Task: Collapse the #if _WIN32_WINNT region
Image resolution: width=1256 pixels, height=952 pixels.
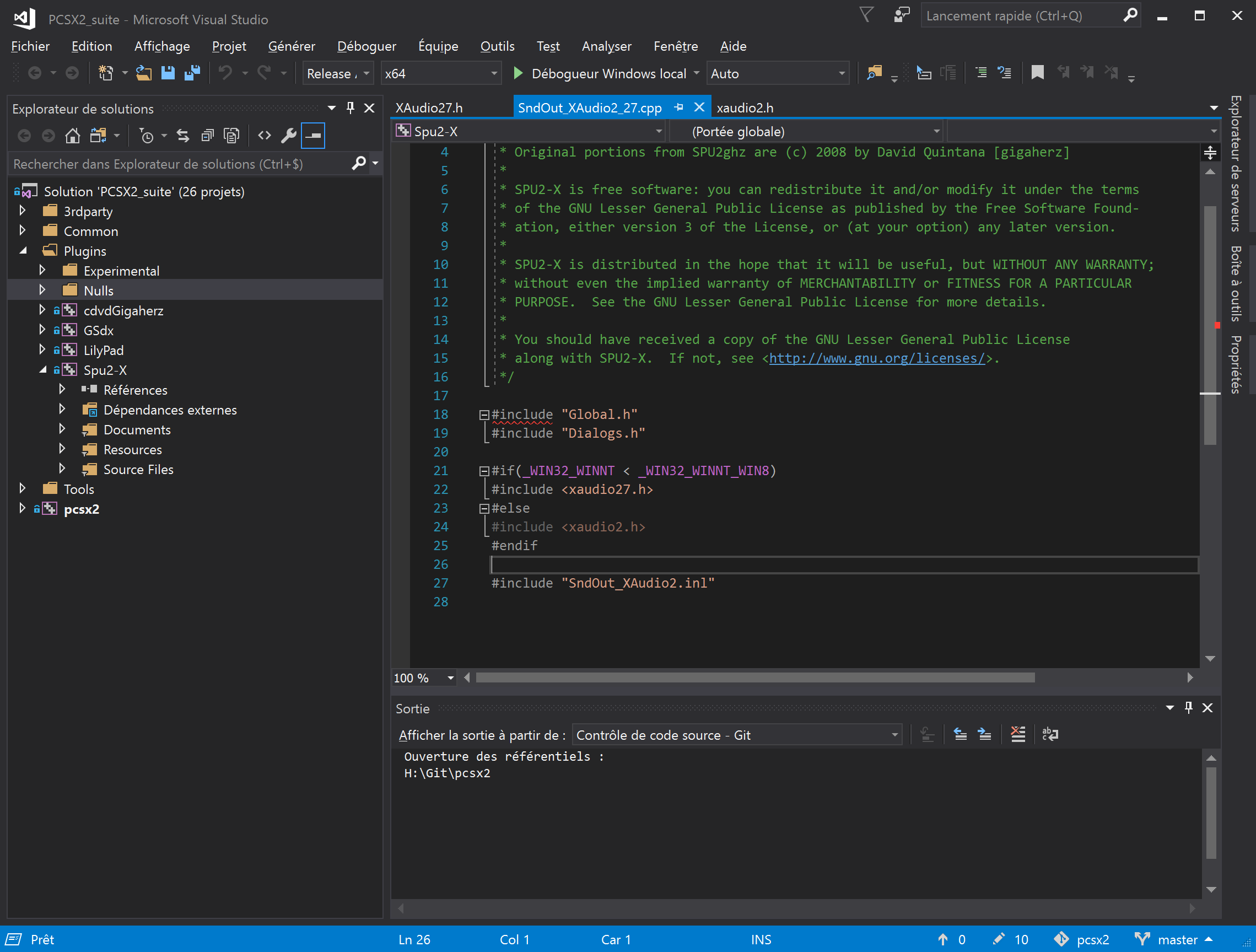Action: coord(484,471)
